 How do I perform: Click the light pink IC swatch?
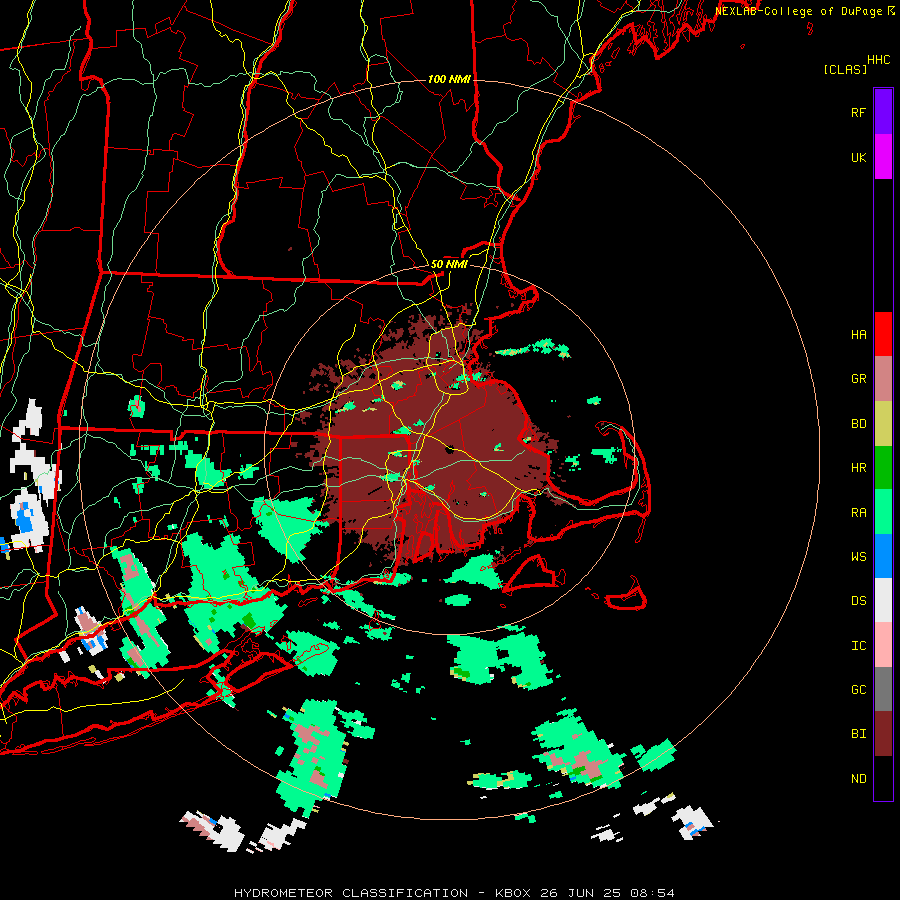tap(883, 645)
